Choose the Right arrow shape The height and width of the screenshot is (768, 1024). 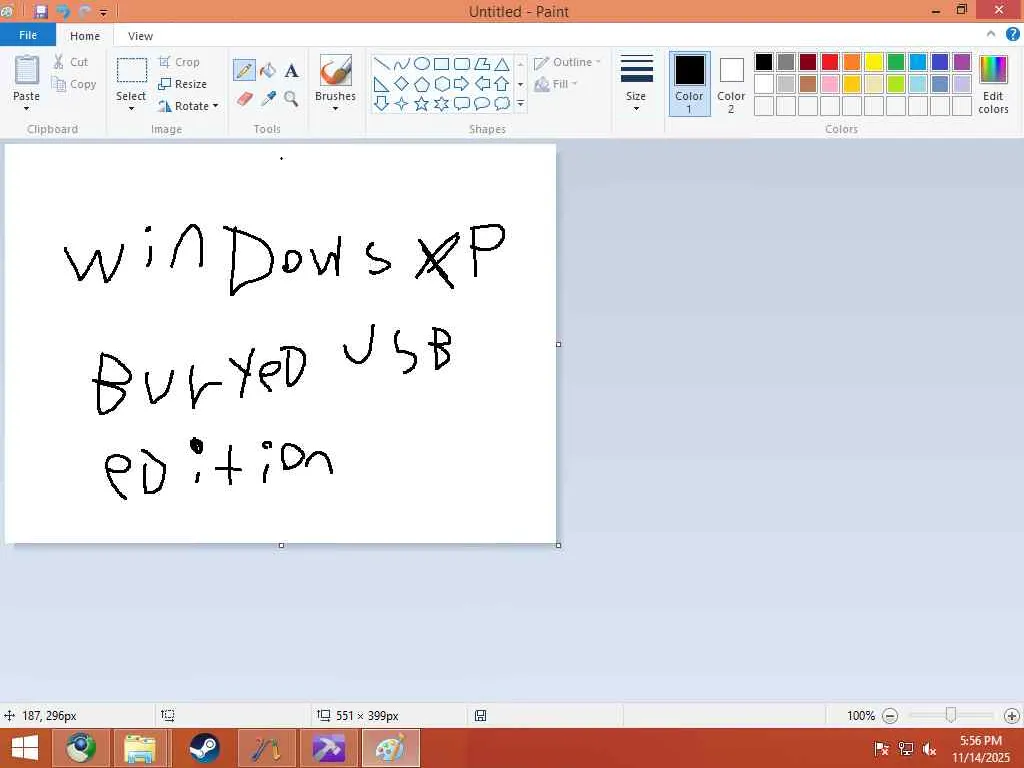click(462, 84)
